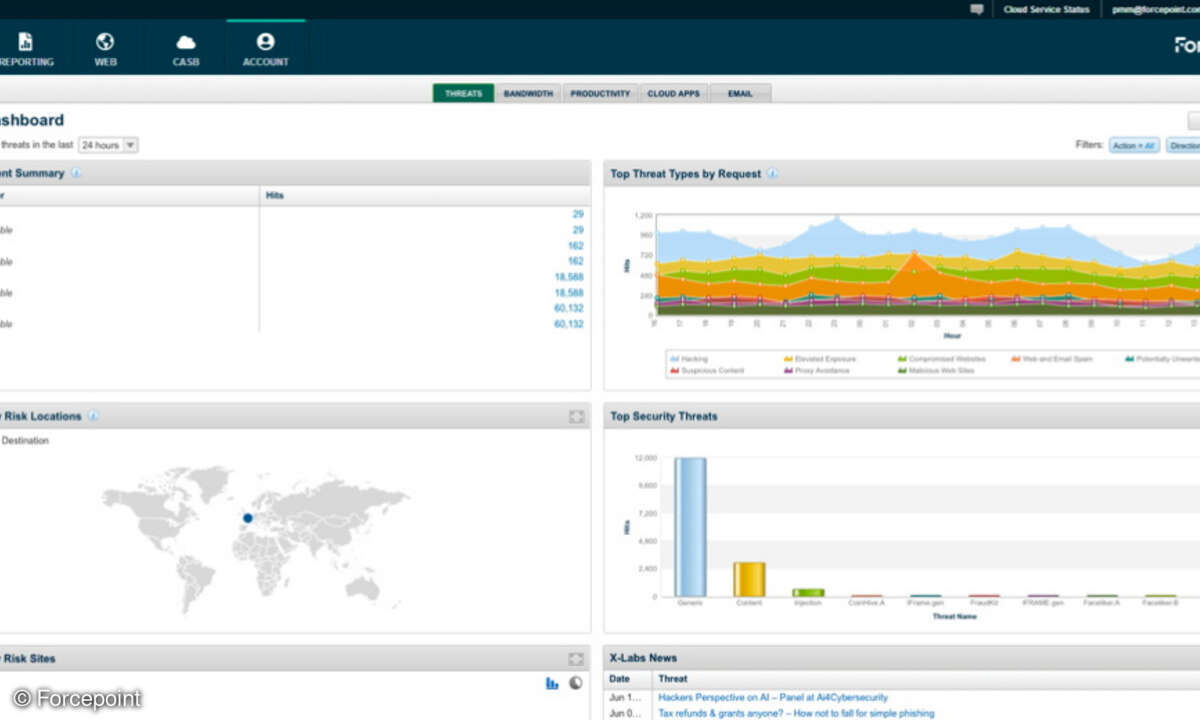Switch Risk Sites to bar chart view

pyautogui.click(x=552, y=683)
